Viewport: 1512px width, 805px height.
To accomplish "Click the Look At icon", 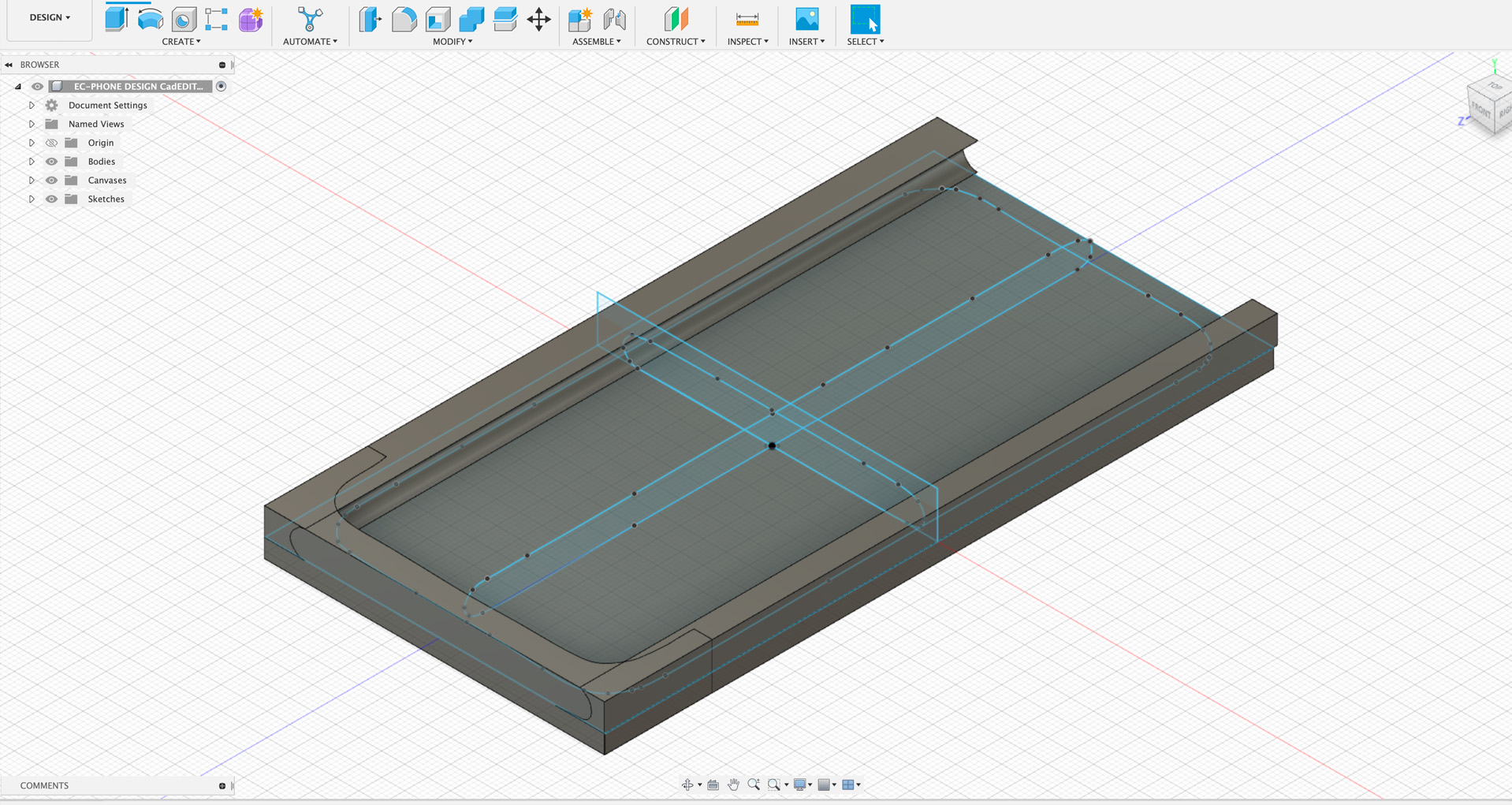I will (x=713, y=785).
